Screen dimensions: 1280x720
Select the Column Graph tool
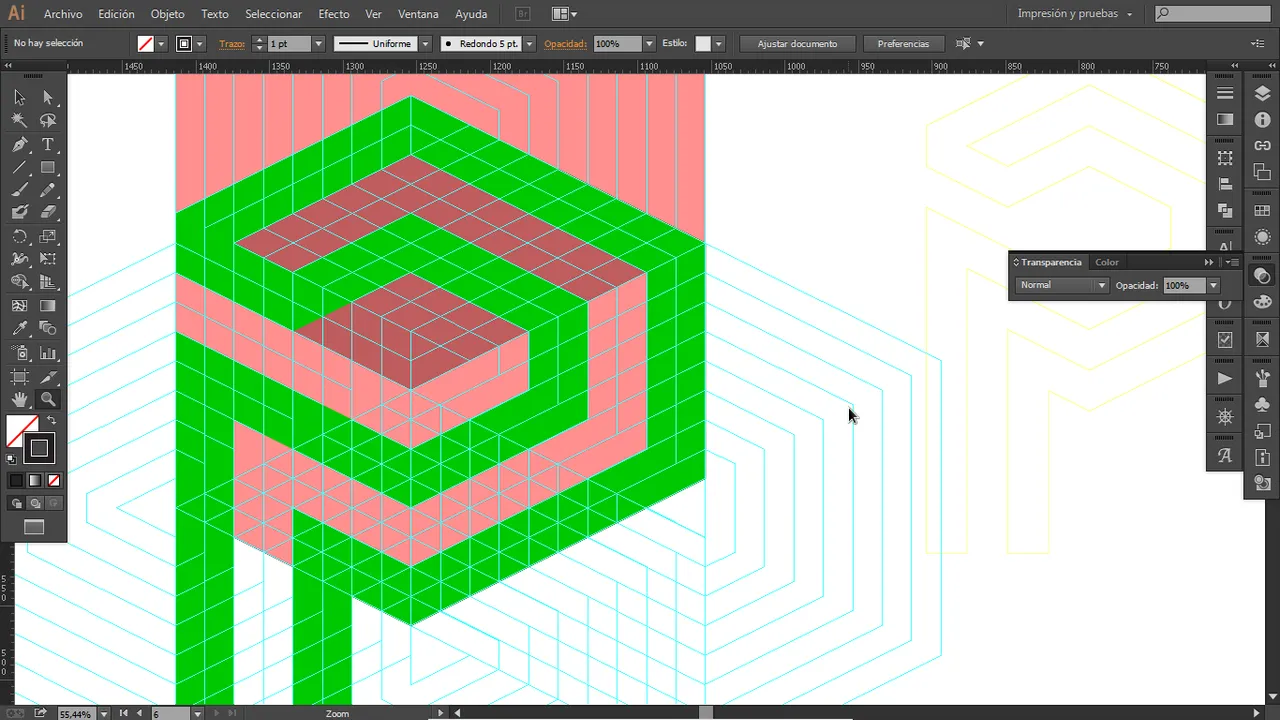[x=48, y=353]
